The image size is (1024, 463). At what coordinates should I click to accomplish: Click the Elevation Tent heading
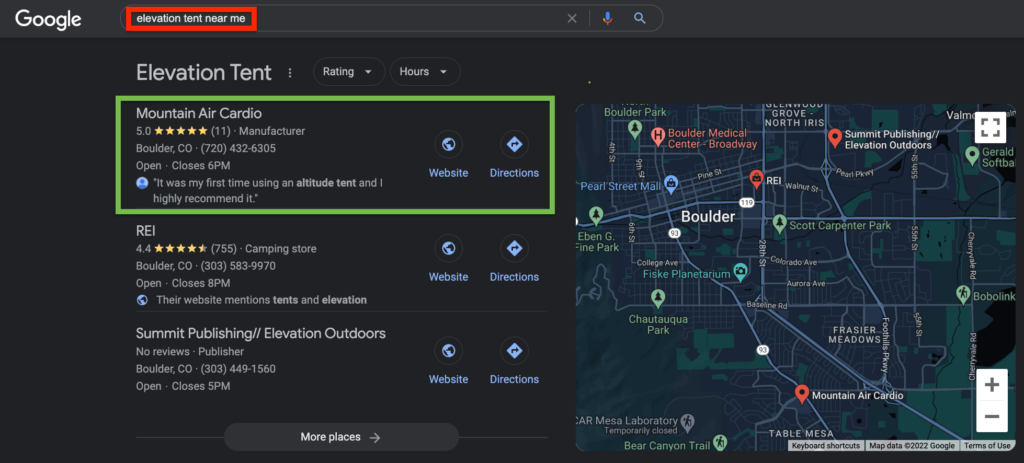coord(204,72)
